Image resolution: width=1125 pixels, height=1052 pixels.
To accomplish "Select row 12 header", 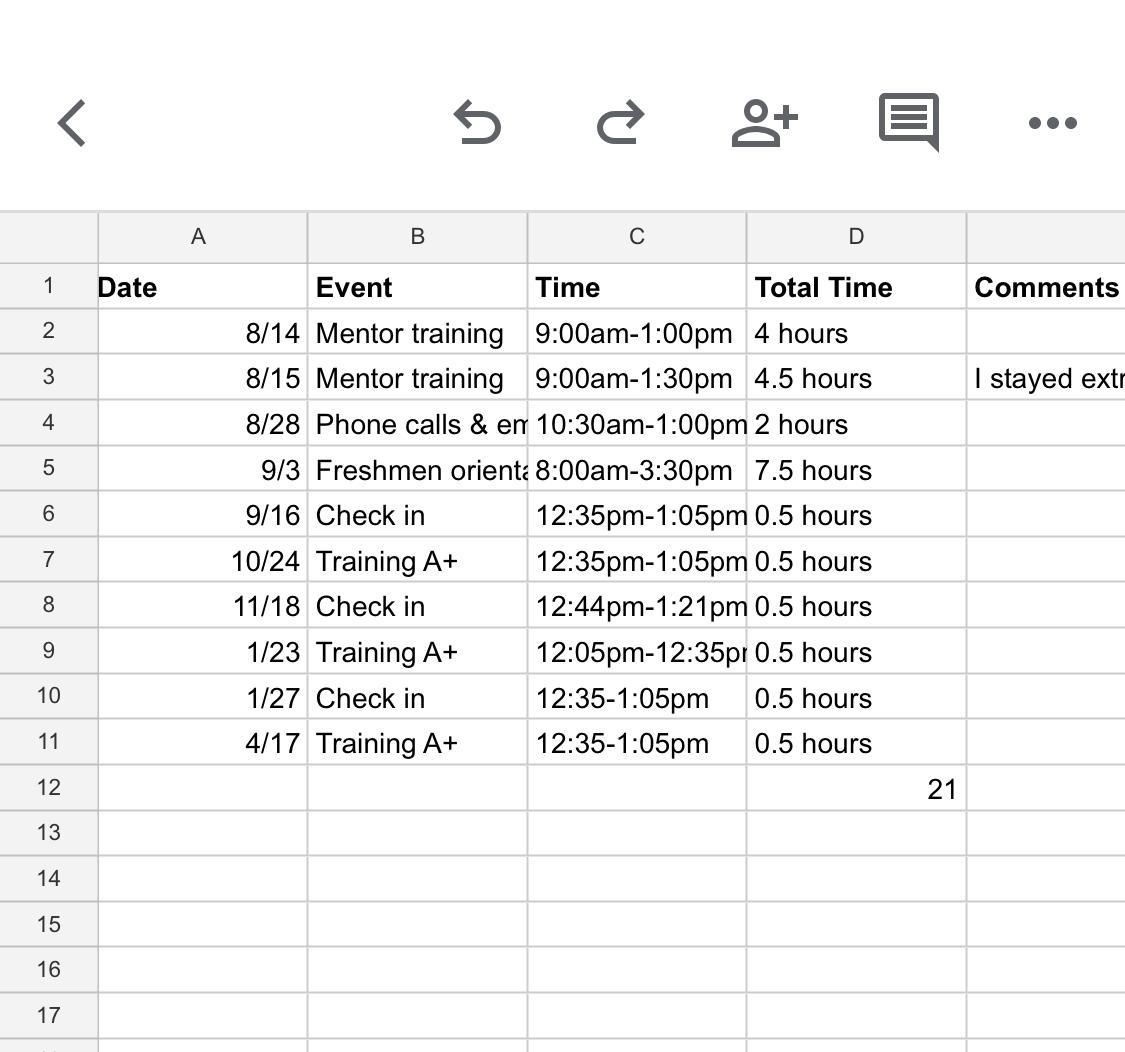I will pyautogui.click(x=48, y=788).
